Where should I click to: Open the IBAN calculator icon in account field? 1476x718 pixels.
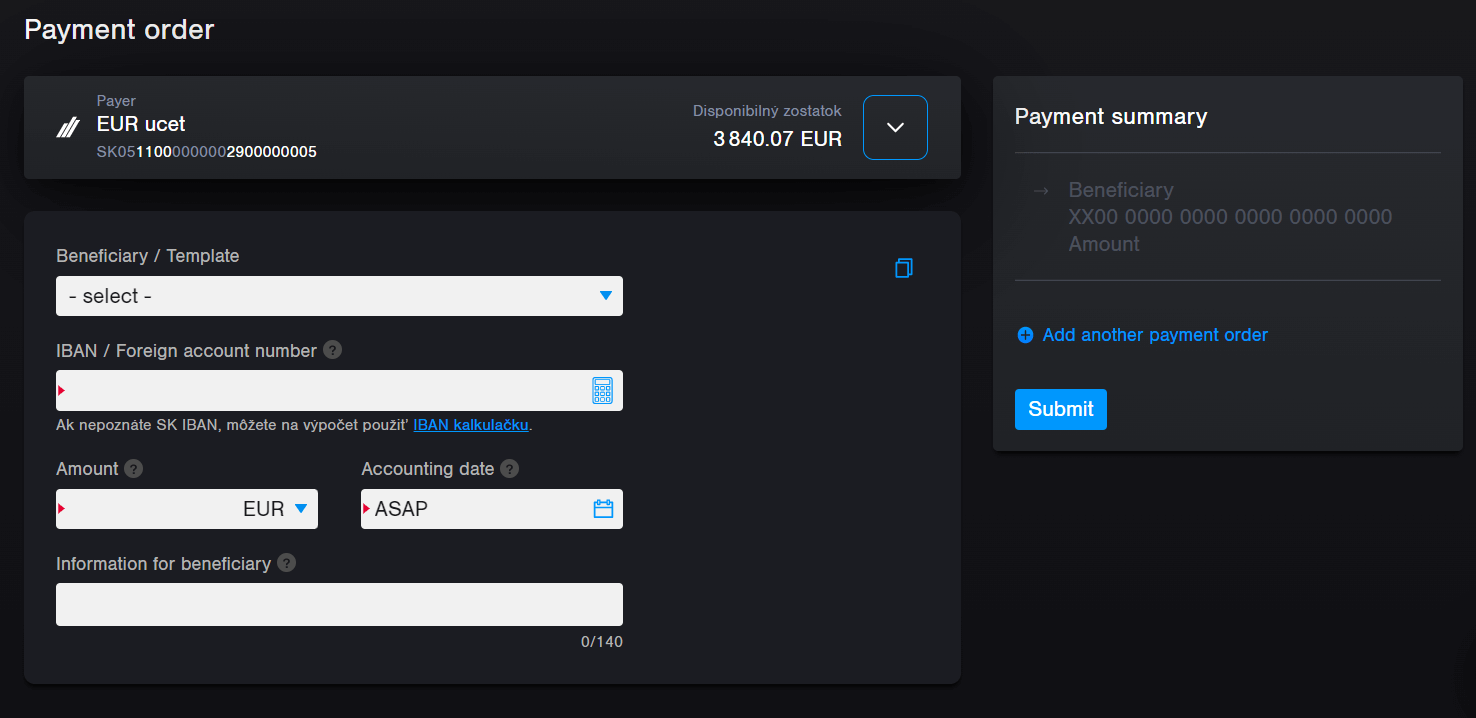(602, 390)
